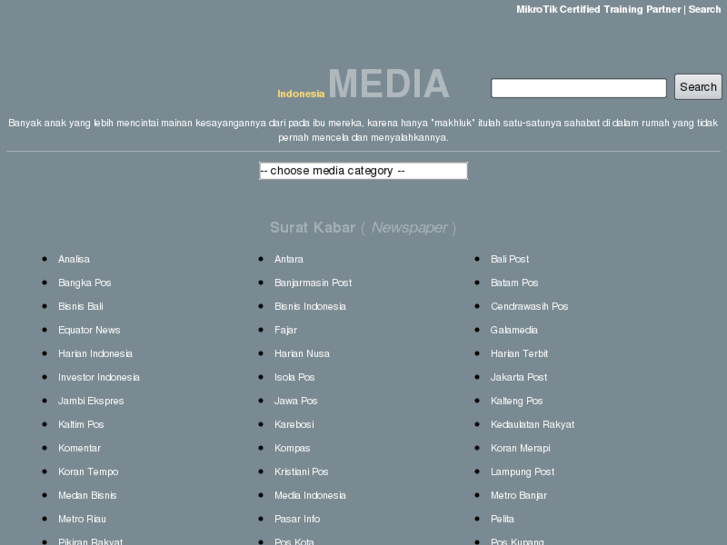This screenshot has width=727, height=545.
Task: Open the Pelita newspaper link
Action: (x=502, y=519)
